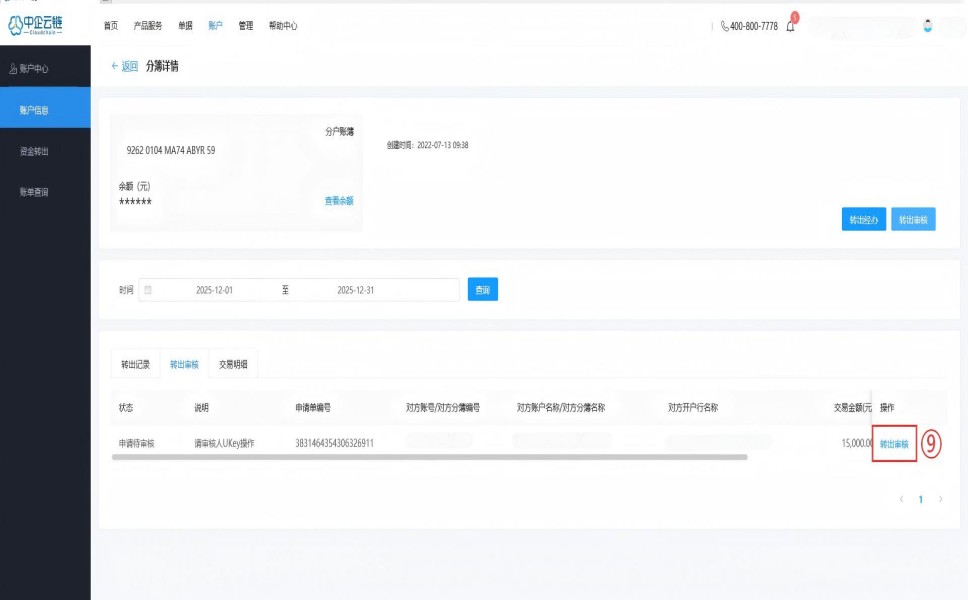Viewport: 968px width, 600px height.
Task: Click the phone icon beside 400-800-7778
Action: coord(724,26)
